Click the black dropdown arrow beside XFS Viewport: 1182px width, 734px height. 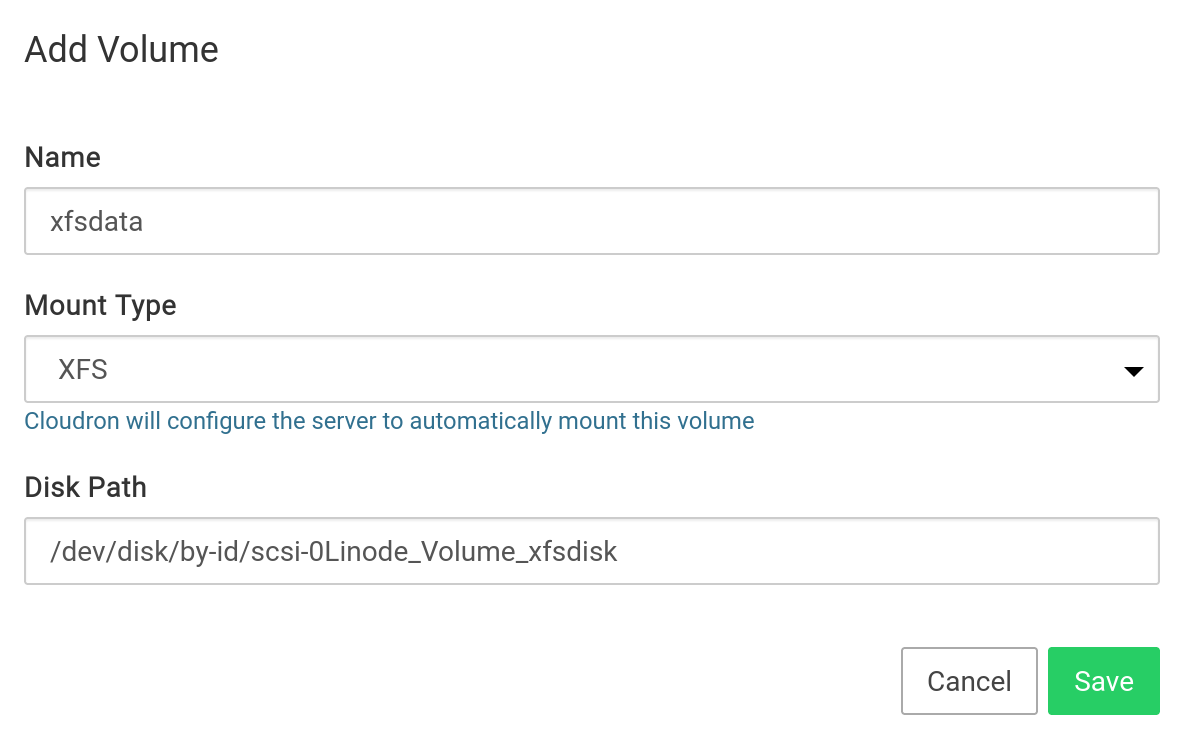(x=1133, y=371)
